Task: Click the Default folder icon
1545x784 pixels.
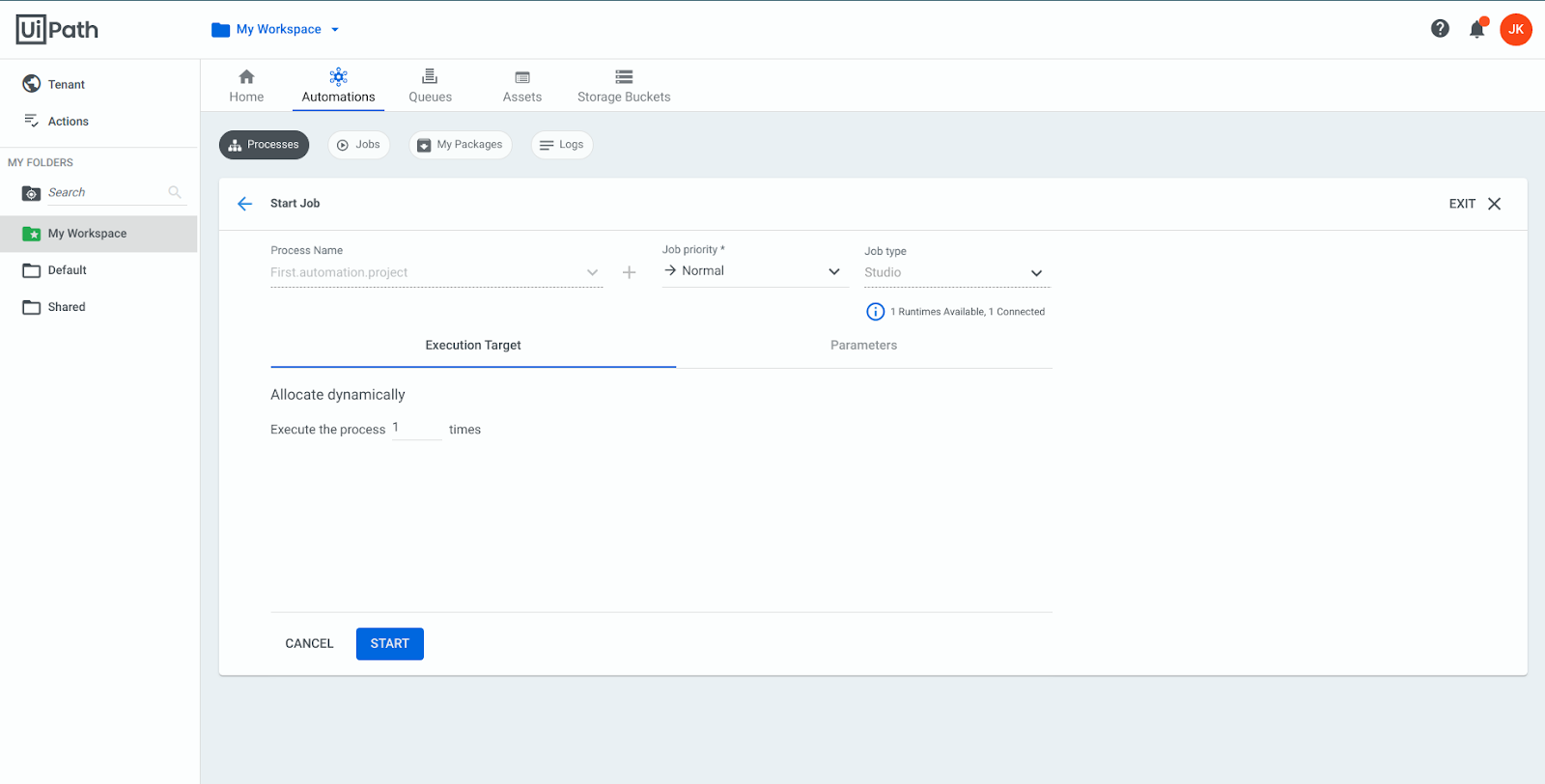Action: click(32, 270)
